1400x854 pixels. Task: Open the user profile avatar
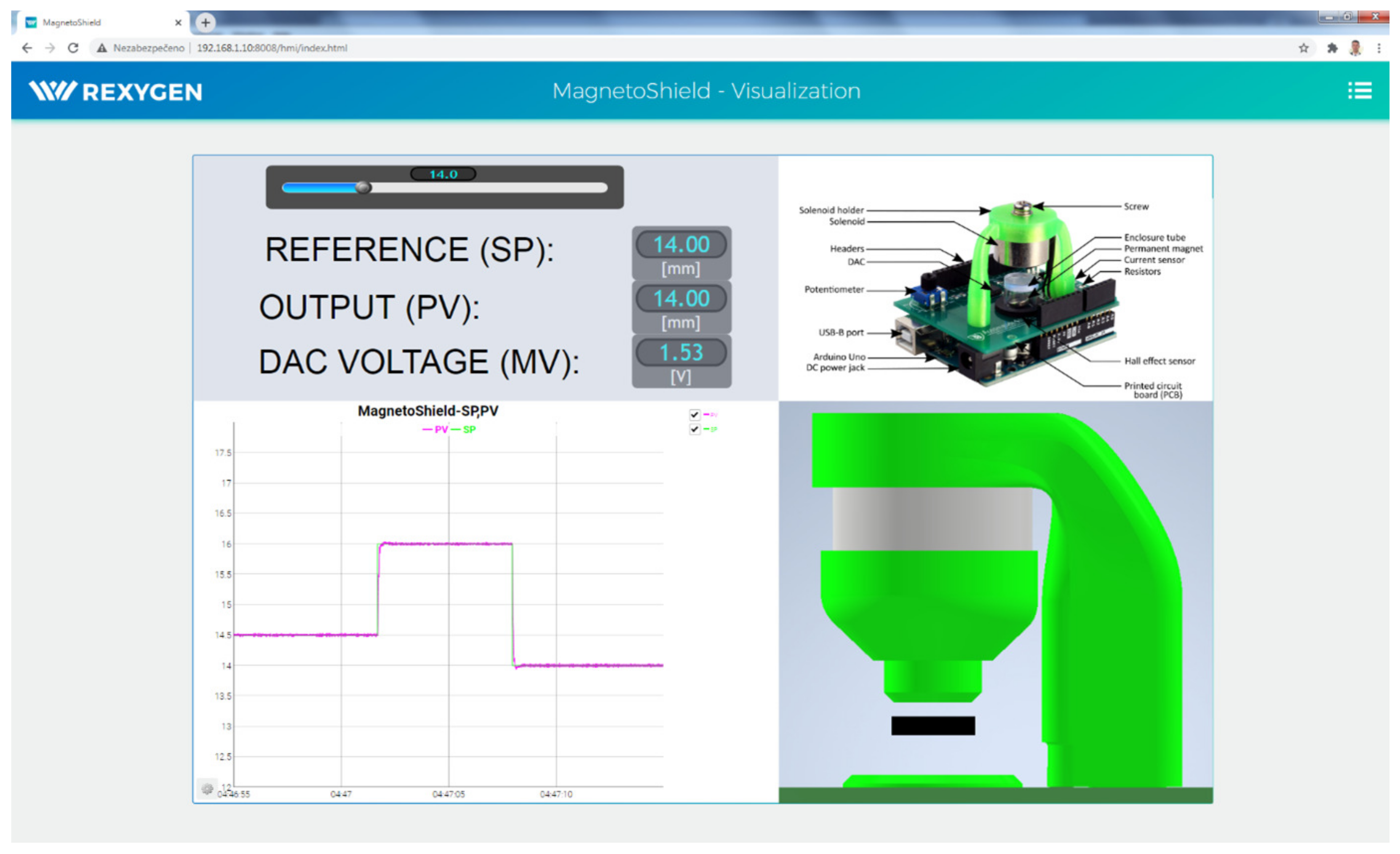click(1356, 48)
